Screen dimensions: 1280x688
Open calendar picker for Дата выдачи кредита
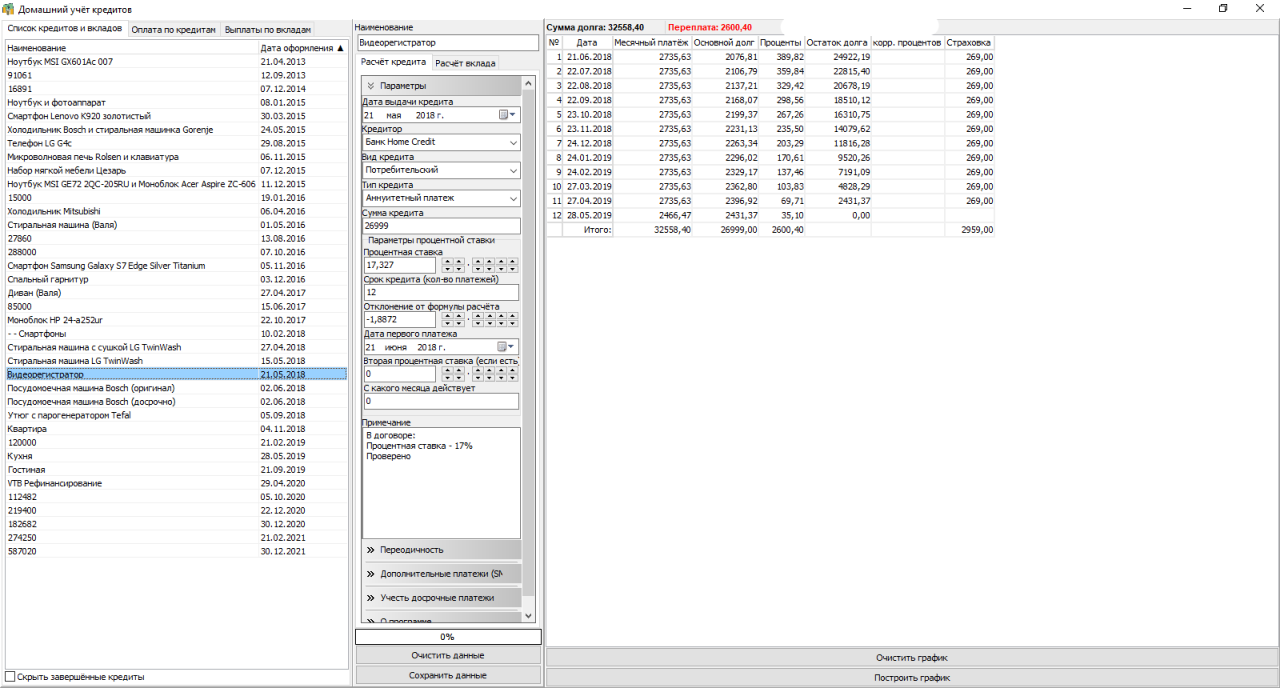click(x=508, y=115)
